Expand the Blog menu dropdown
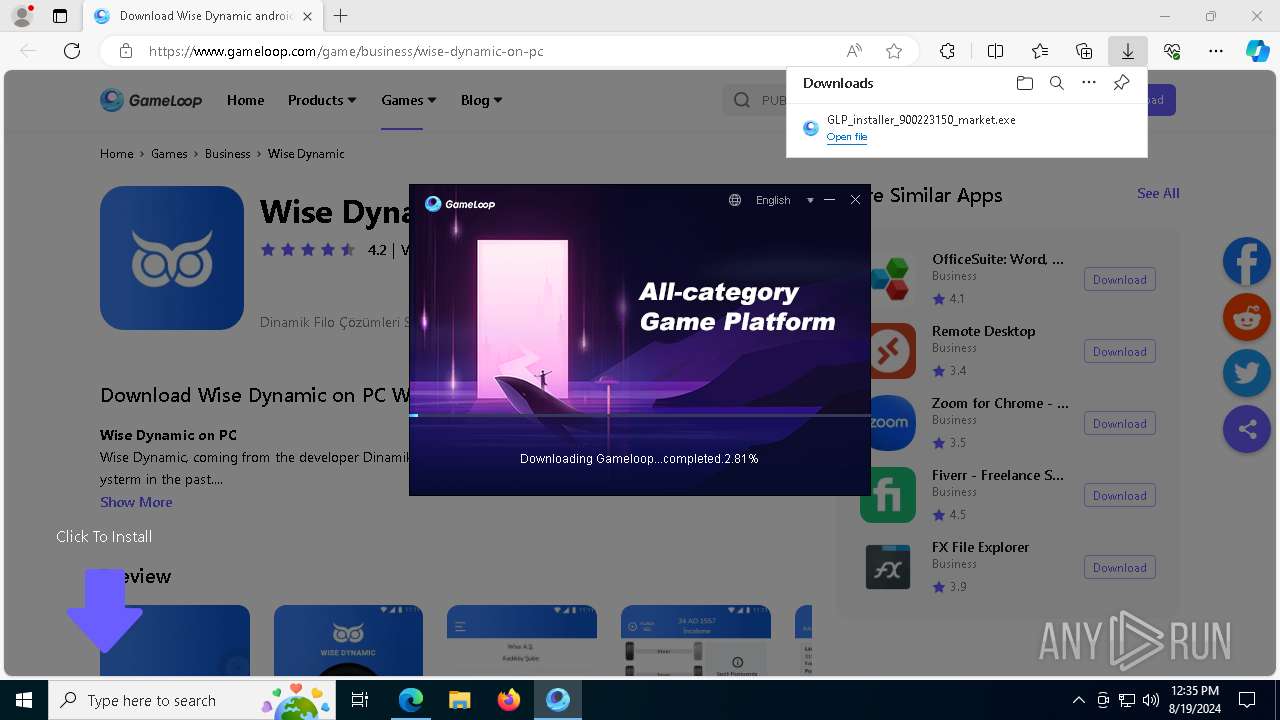 (x=482, y=100)
